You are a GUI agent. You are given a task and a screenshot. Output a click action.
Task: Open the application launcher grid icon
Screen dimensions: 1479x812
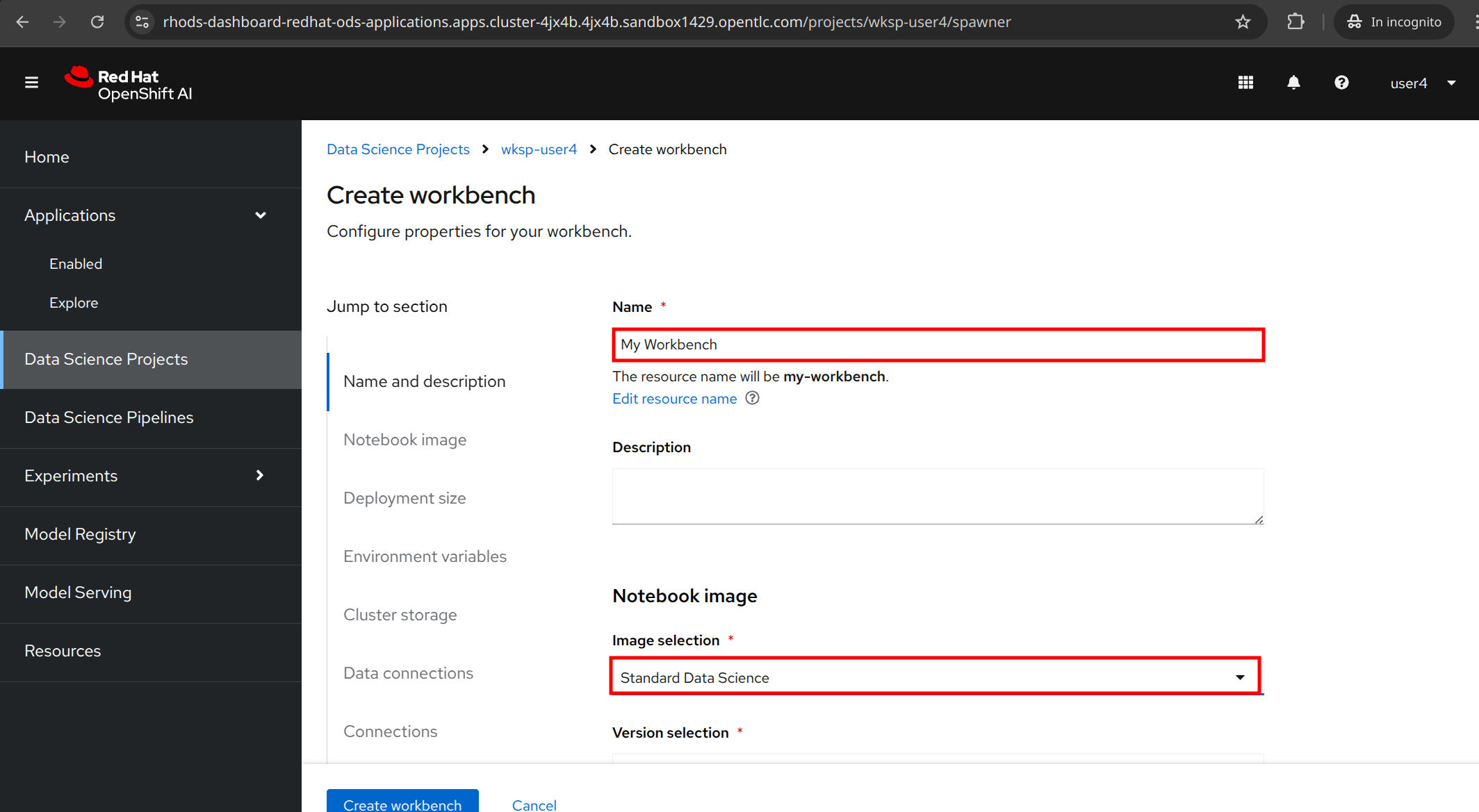1245,83
